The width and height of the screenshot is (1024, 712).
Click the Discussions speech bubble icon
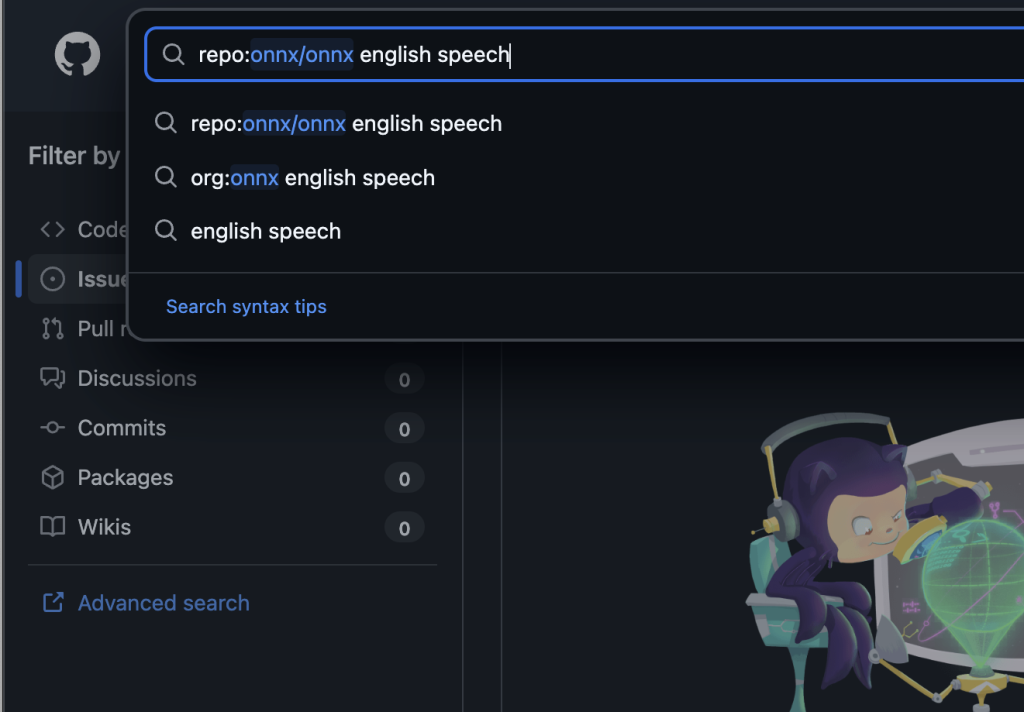click(x=52, y=378)
